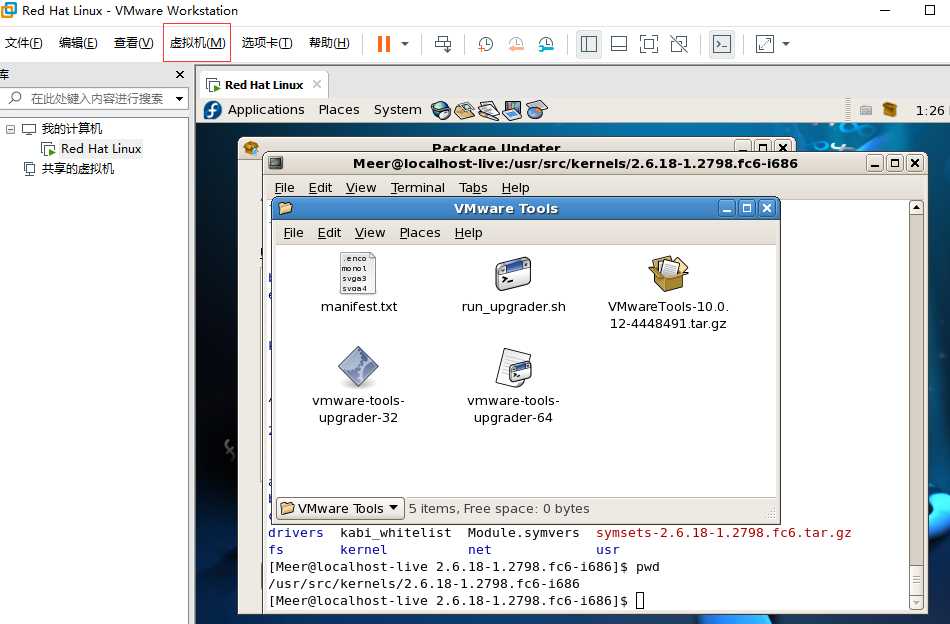The width and height of the screenshot is (950, 624).
Task: Toggle the library sidebar view
Action: coord(588,44)
